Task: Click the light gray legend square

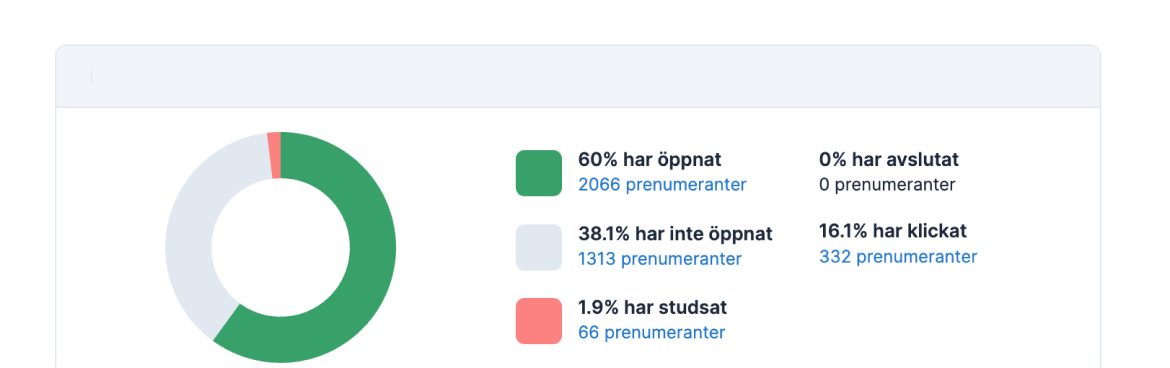Action: point(538,247)
